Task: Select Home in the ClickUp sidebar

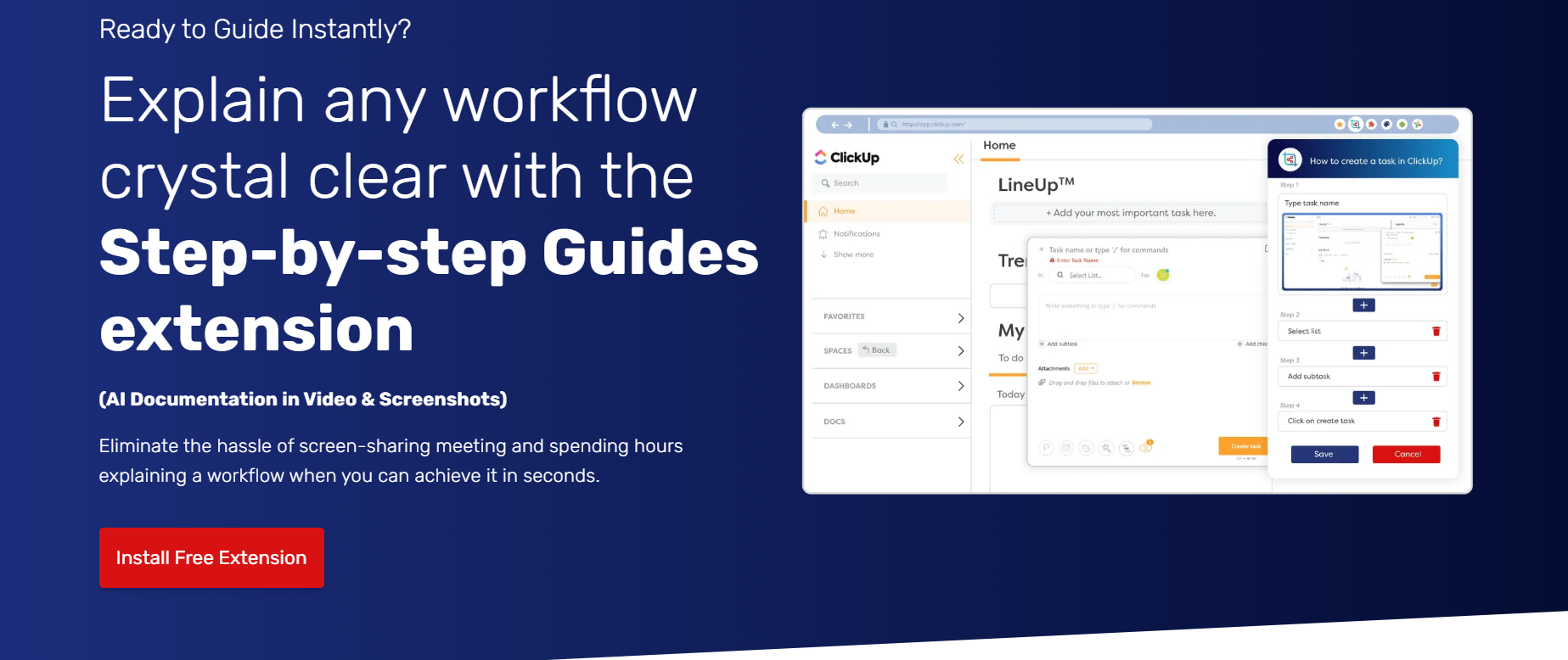Action: (887, 211)
